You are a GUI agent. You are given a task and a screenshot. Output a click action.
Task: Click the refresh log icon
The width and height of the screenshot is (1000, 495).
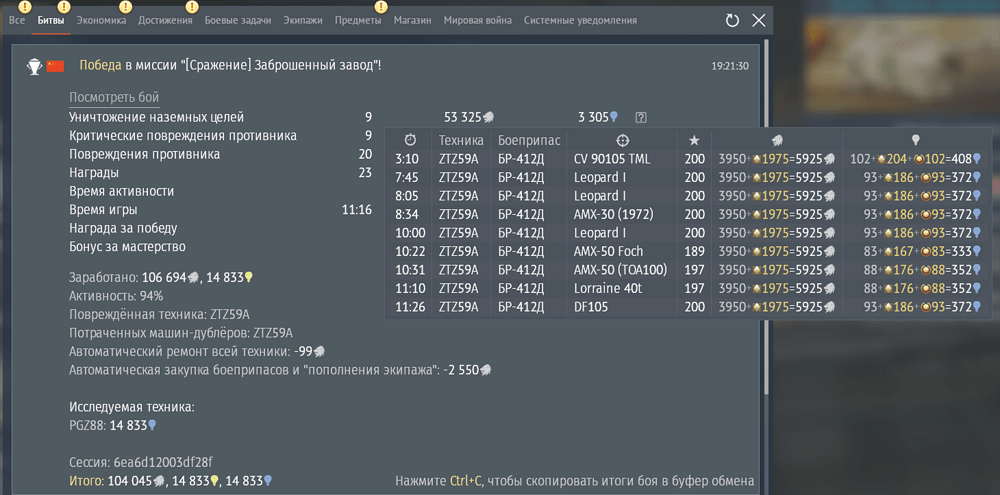[x=732, y=20]
